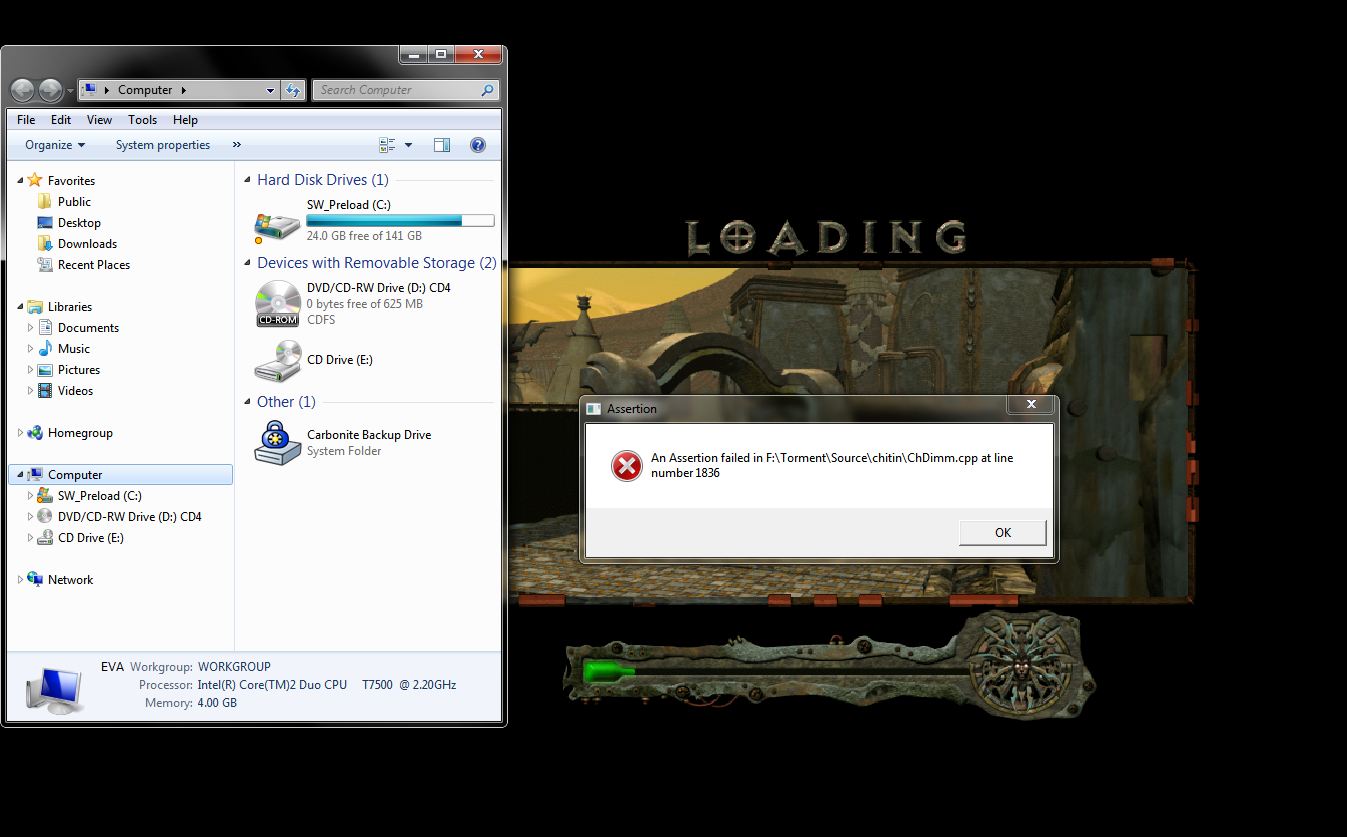The width and height of the screenshot is (1347, 837).
Task: Click the LOADING title text
Action: 826,237
